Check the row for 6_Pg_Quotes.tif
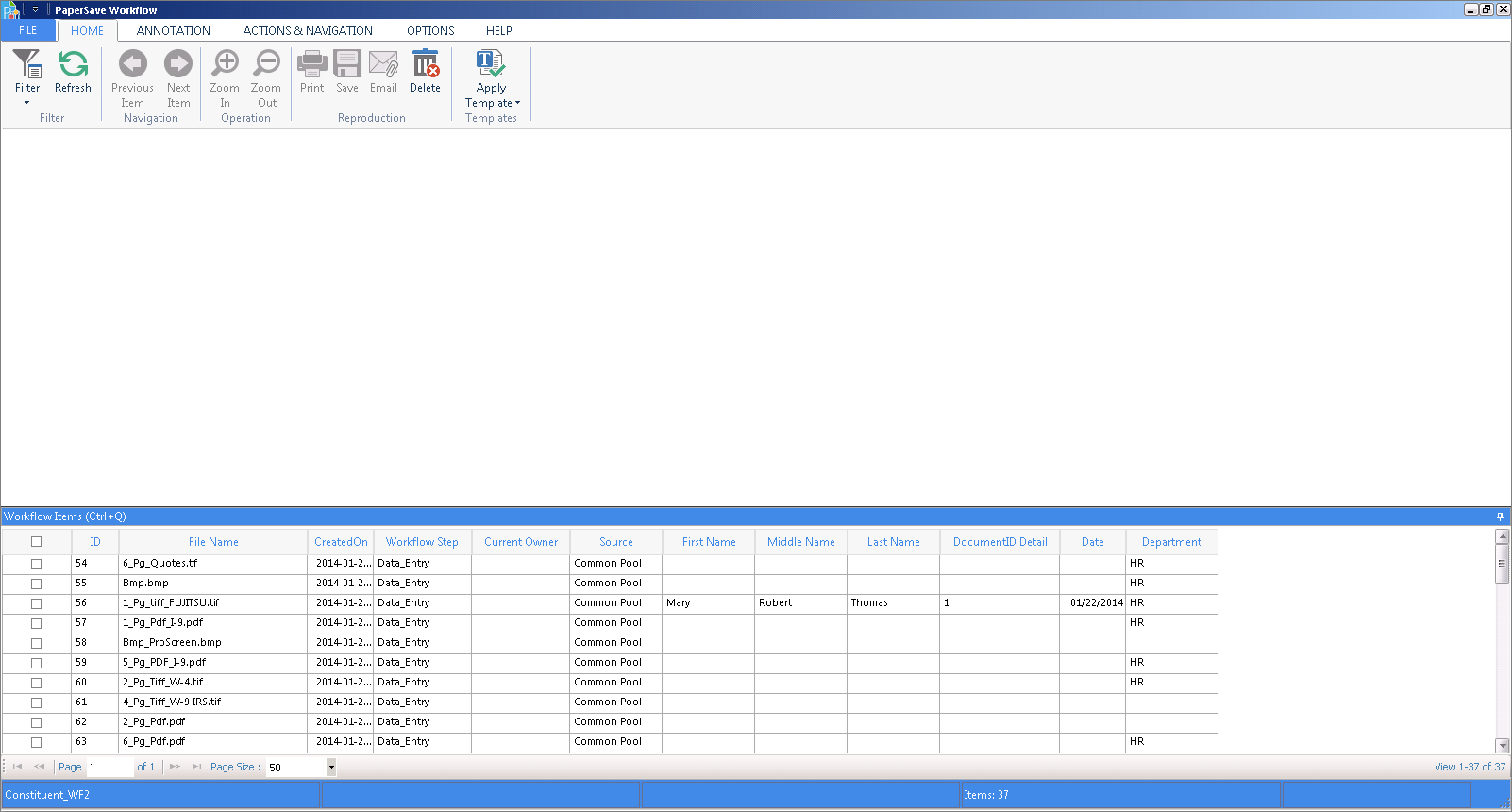 pos(36,564)
